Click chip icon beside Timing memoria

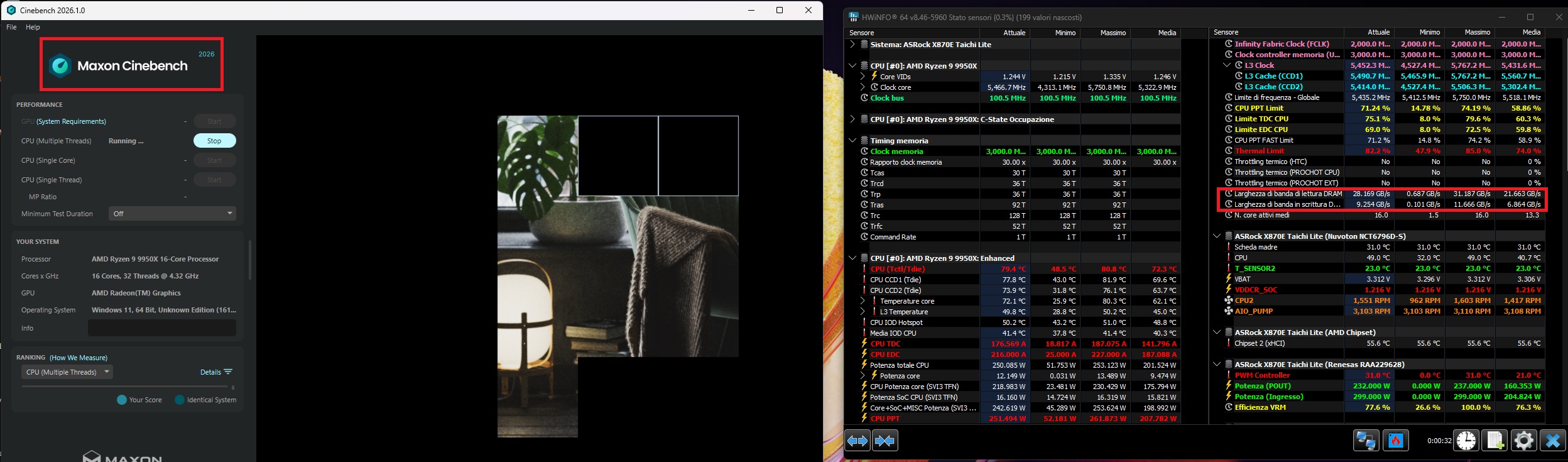864,141
